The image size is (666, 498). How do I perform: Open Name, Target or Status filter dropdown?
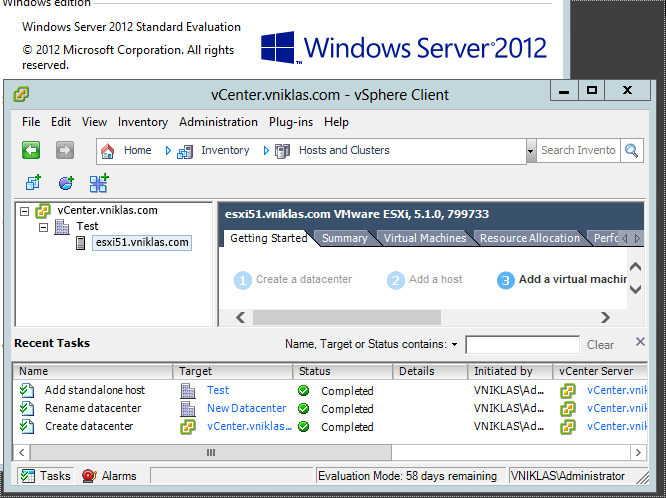pyautogui.click(x=454, y=345)
